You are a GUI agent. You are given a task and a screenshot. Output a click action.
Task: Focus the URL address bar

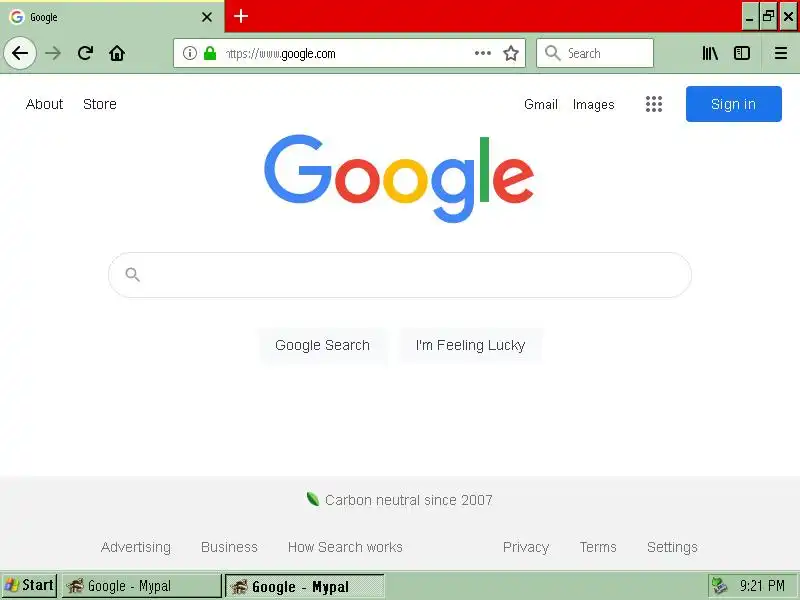tap(349, 53)
